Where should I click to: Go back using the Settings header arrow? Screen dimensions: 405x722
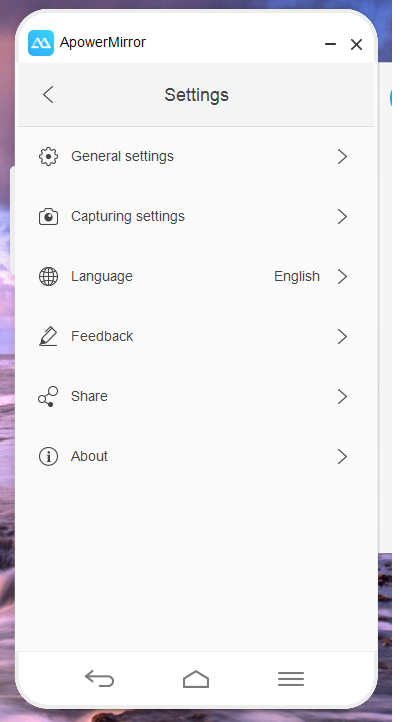48,95
